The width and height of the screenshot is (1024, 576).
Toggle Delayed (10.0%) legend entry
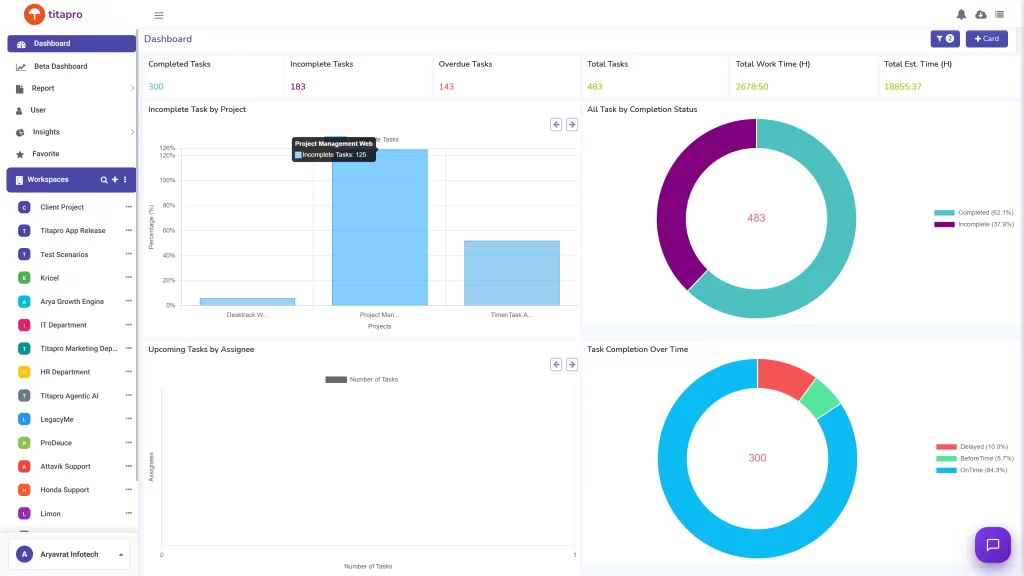(972, 447)
